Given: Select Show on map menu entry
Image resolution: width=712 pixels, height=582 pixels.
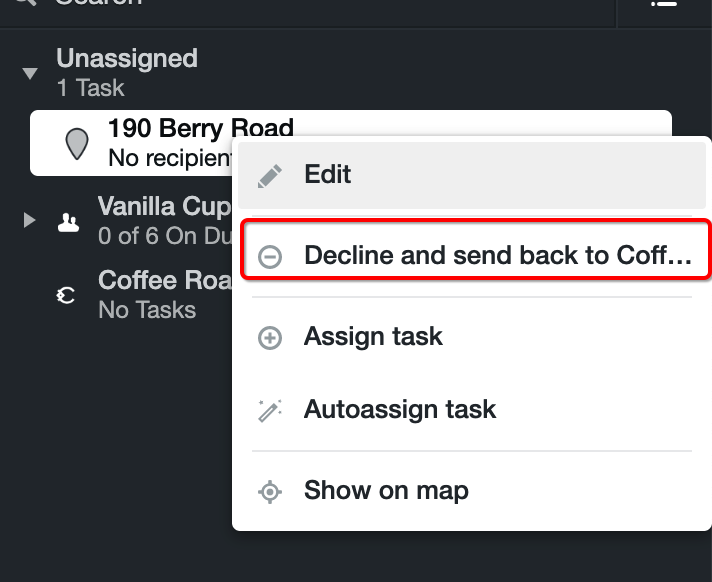Looking at the screenshot, I should [472, 491].
